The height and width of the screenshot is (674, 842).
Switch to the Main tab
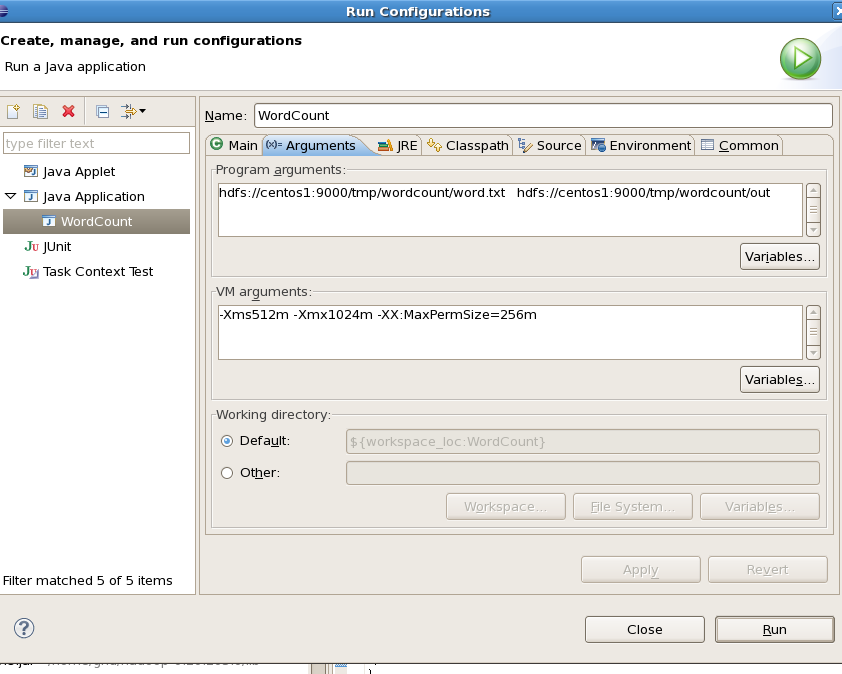click(x=234, y=145)
